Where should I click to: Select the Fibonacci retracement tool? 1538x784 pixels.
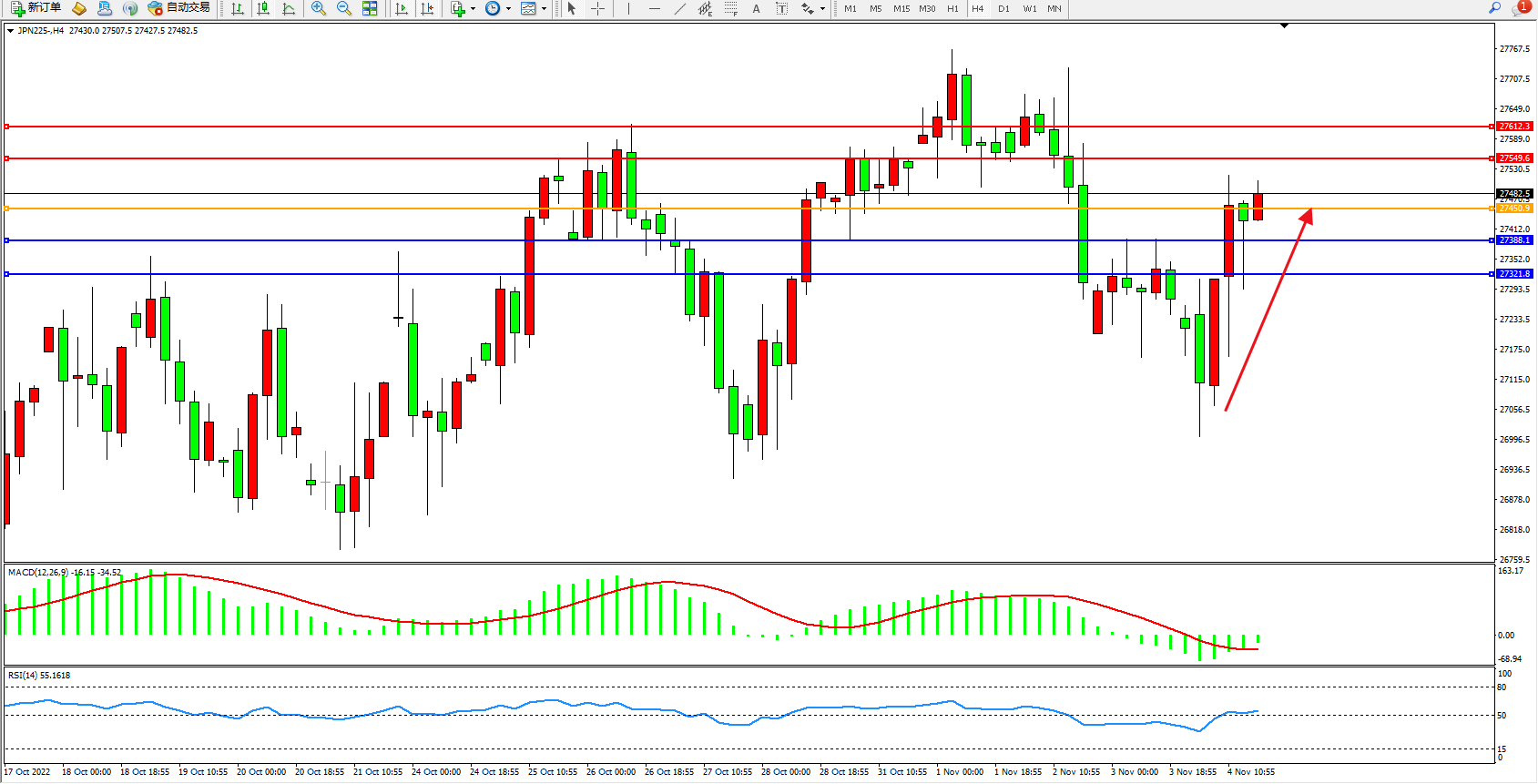pyautogui.click(x=731, y=8)
